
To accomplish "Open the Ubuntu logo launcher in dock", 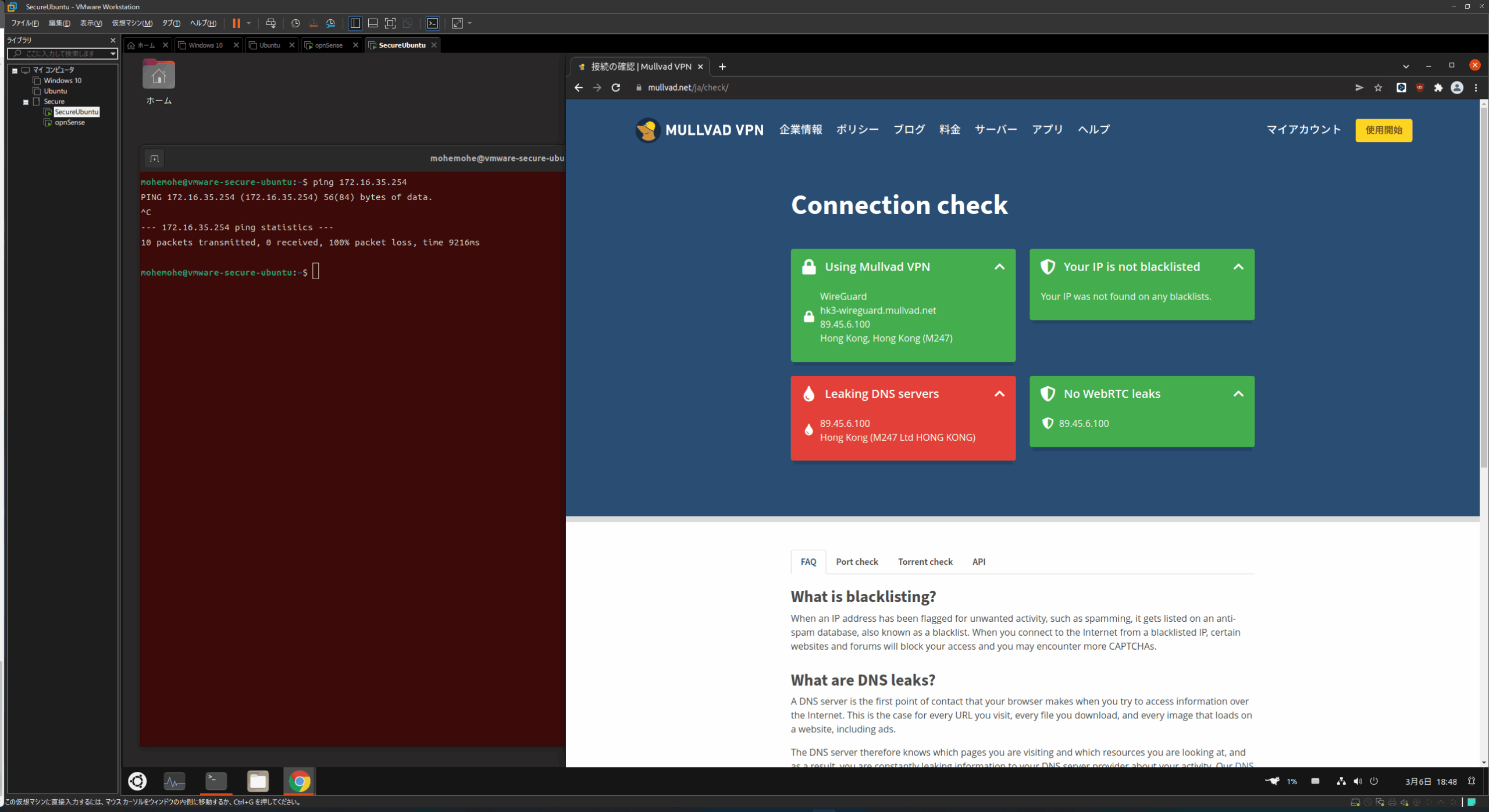I will pos(137,781).
